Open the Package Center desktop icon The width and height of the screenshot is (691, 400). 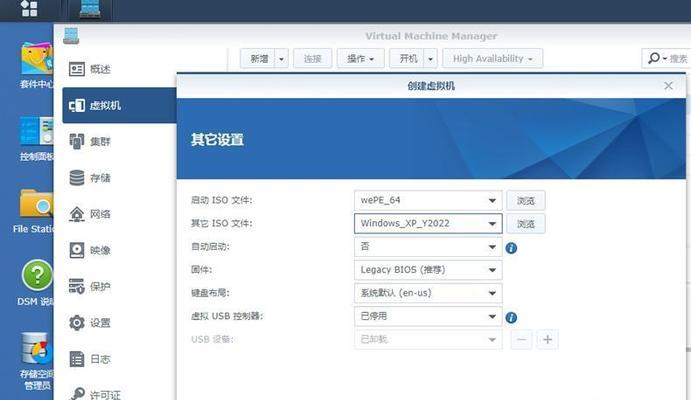pyautogui.click(x=37, y=59)
